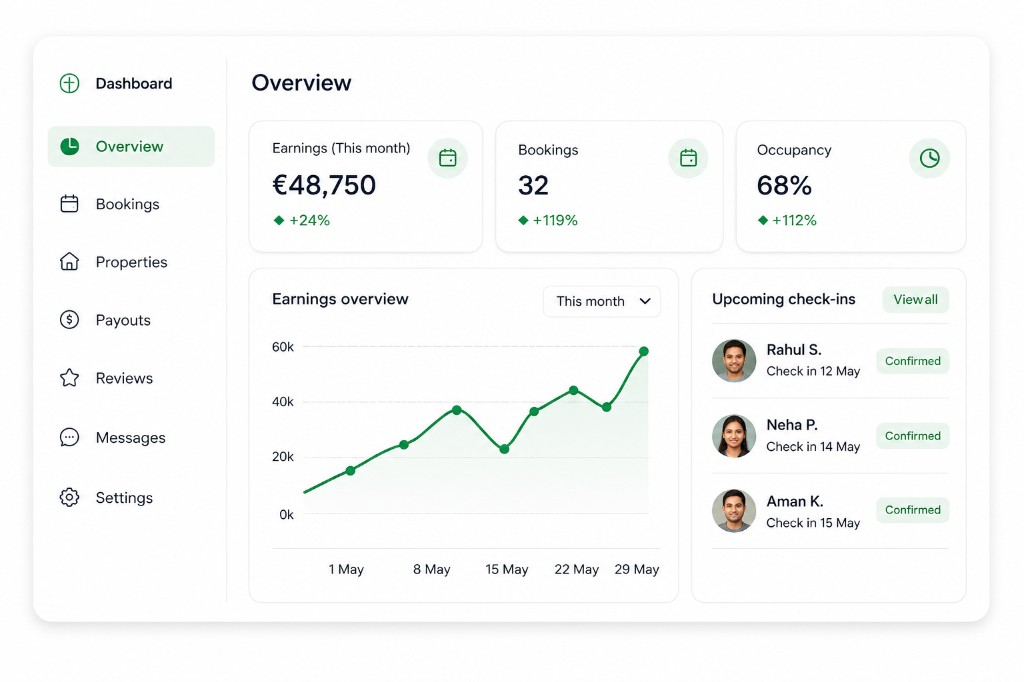1024x682 pixels.
Task: Click the 32 bookings value
Action: point(533,186)
